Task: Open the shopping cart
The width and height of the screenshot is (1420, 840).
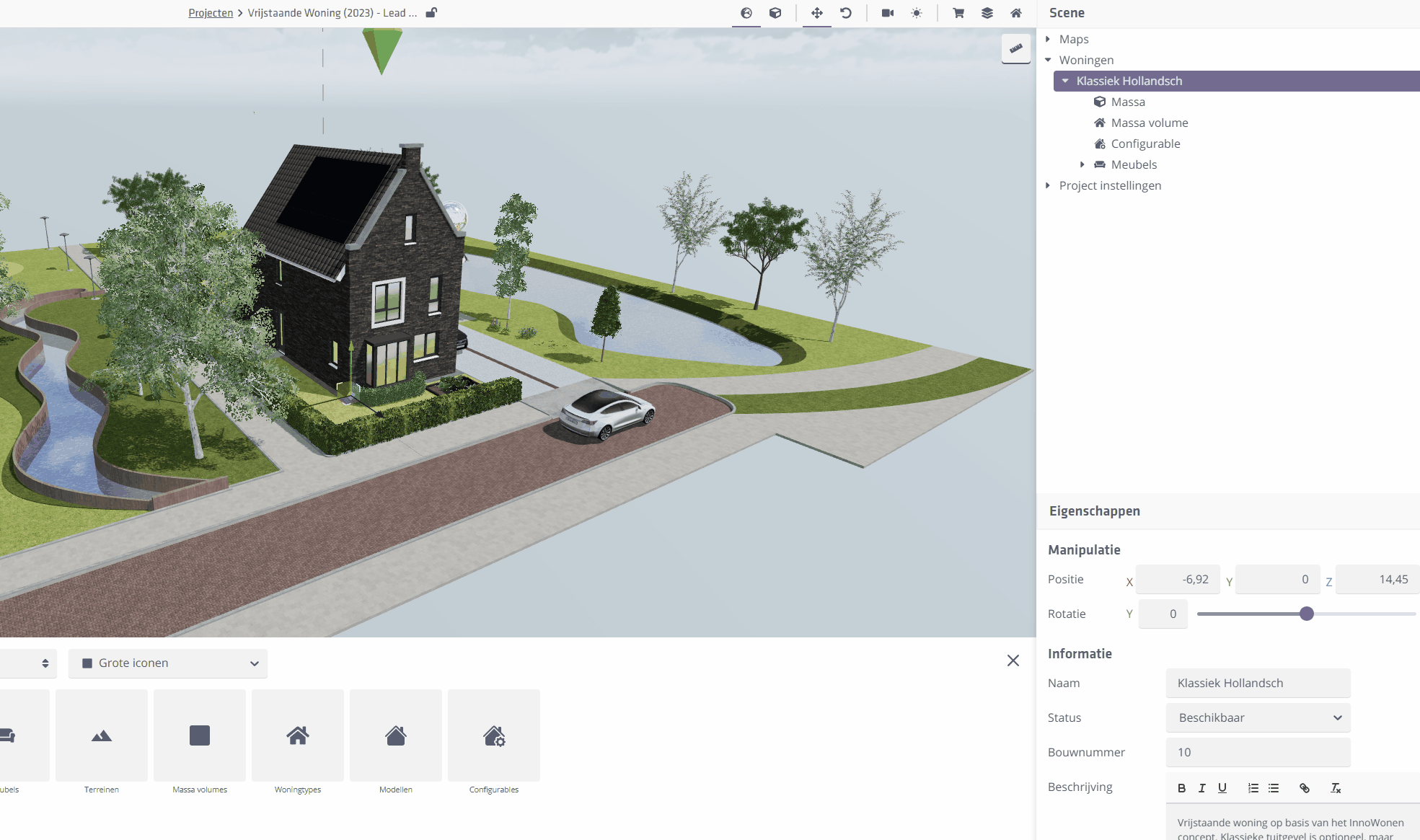Action: (957, 12)
